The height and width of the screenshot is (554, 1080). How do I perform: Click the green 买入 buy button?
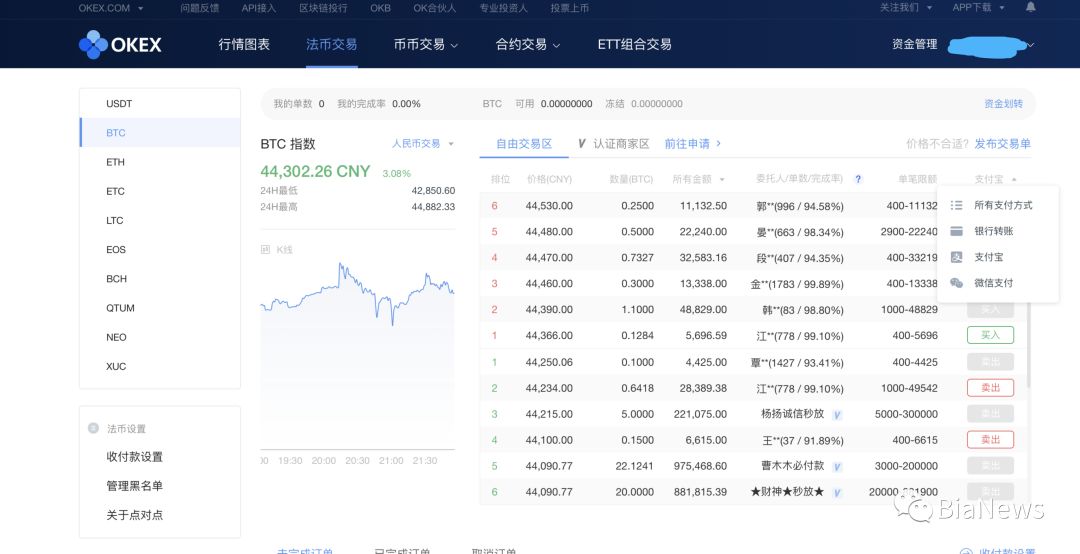[990, 336]
